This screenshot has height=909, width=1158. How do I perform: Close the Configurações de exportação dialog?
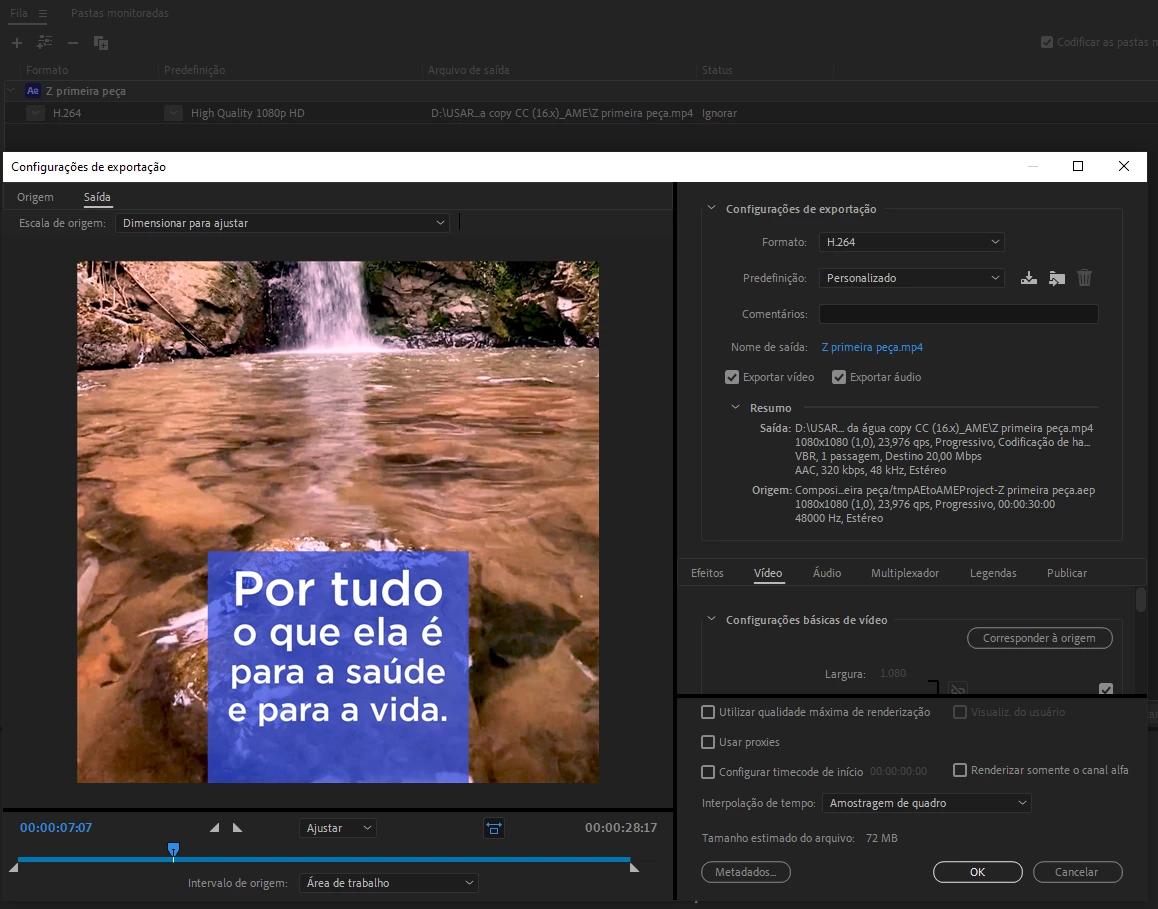tap(1124, 166)
